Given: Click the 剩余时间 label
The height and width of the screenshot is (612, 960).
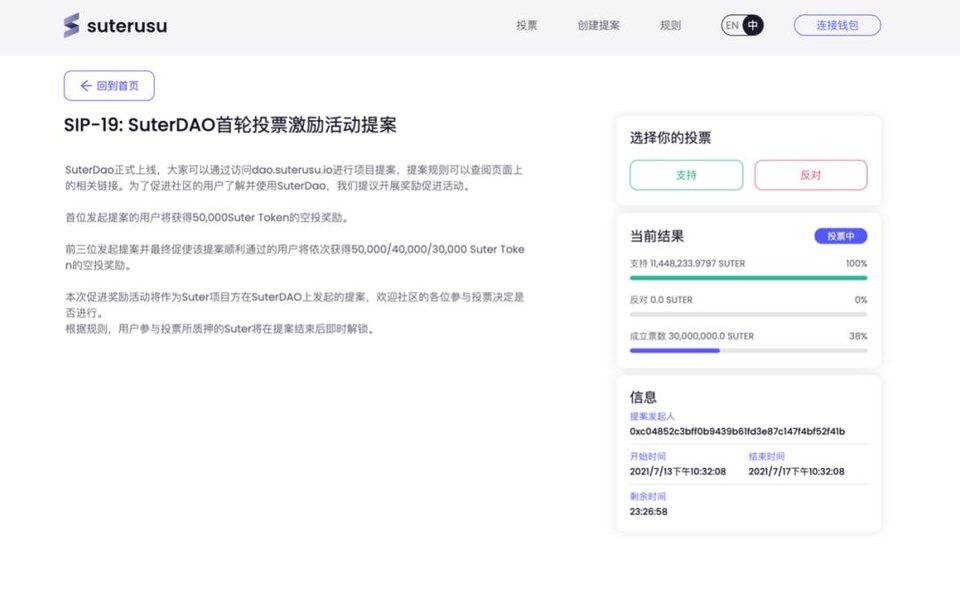Looking at the screenshot, I should pyautogui.click(x=648, y=496).
